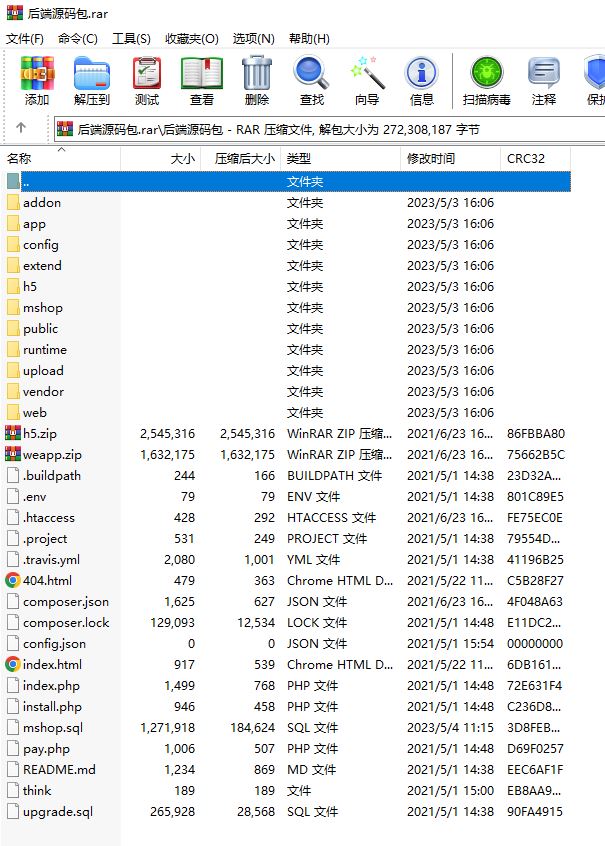Click the 2023/5/4 11:15 modified time

click(450, 728)
